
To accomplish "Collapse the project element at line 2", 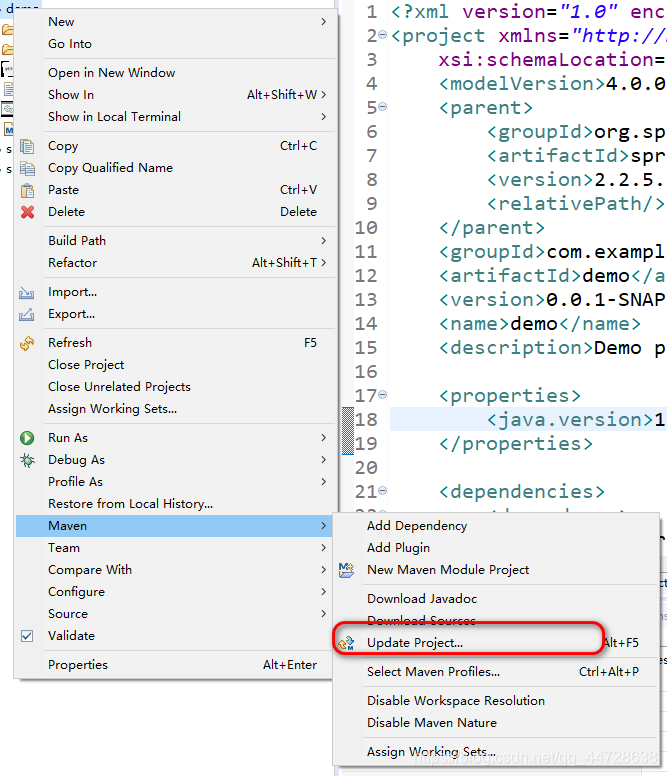I will pos(383,35).
